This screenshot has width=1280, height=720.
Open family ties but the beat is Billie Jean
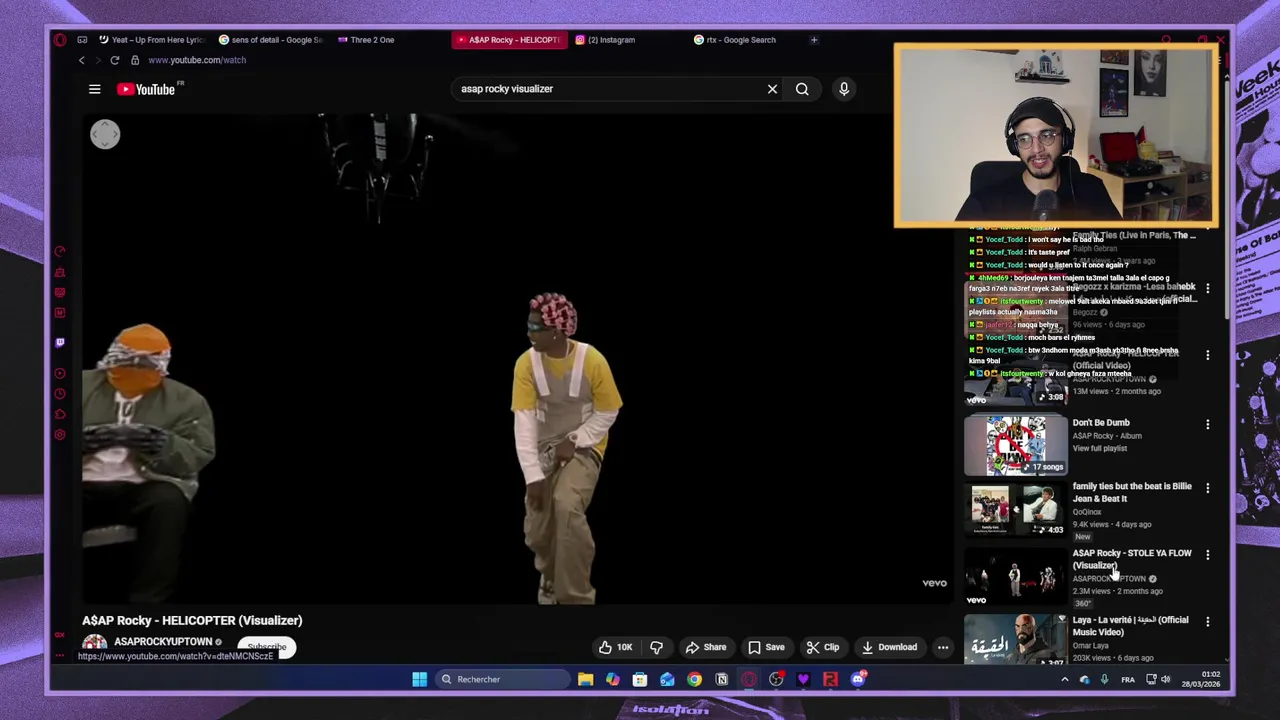pyautogui.click(x=1132, y=492)
